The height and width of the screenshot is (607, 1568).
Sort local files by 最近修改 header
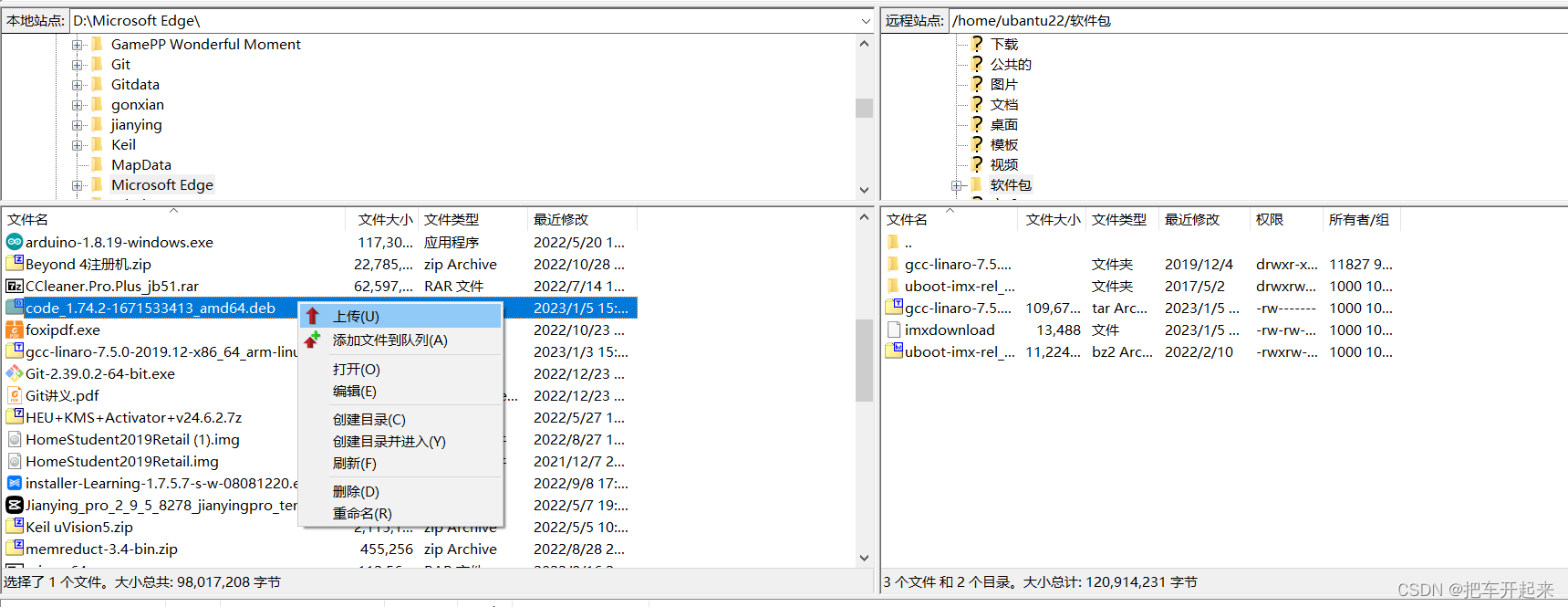coord(582,219)
